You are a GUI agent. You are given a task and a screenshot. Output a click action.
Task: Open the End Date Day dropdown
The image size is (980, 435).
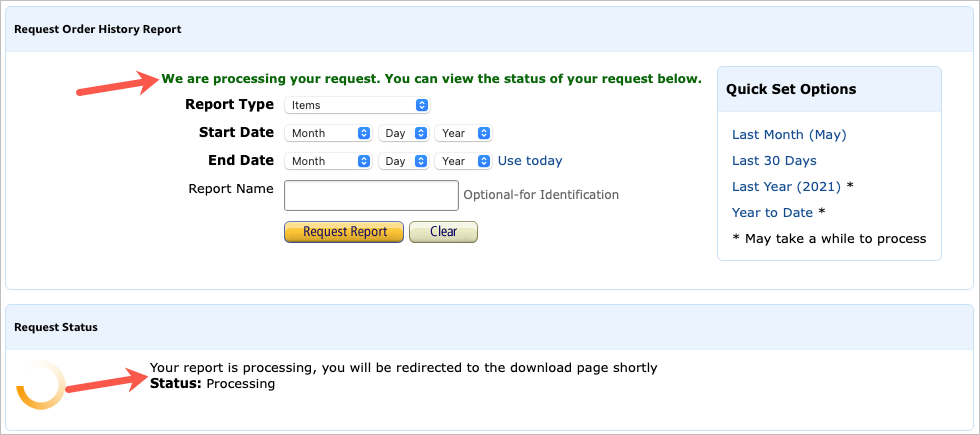coord(403,161)
